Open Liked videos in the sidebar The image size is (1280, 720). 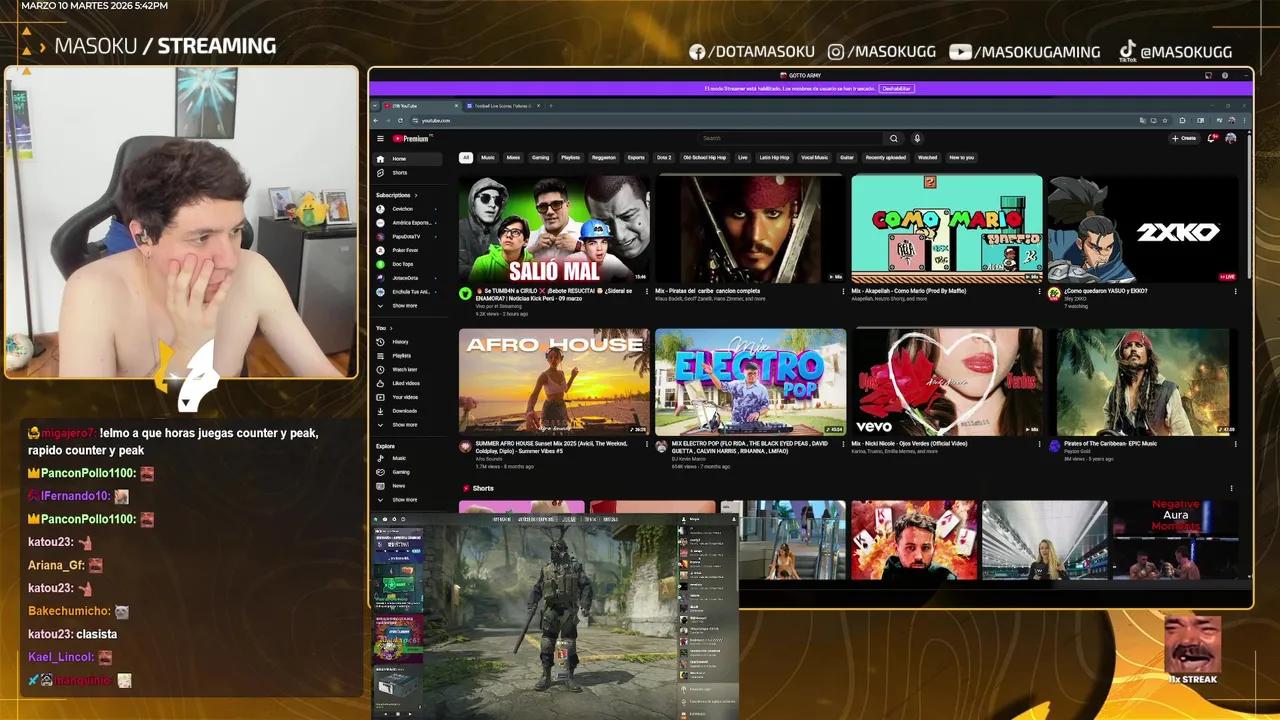pyautogui.click(x=408, y=383)
